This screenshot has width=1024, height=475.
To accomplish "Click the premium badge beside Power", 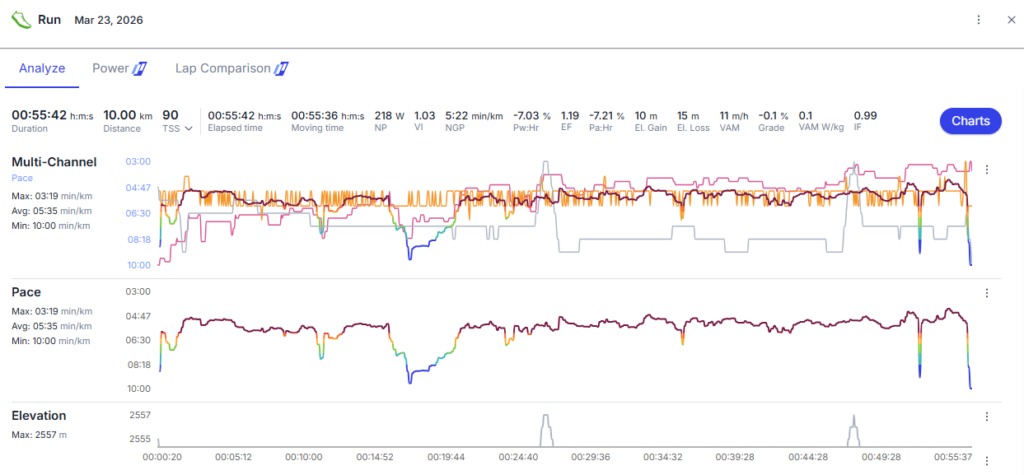I will pos(140,69).
